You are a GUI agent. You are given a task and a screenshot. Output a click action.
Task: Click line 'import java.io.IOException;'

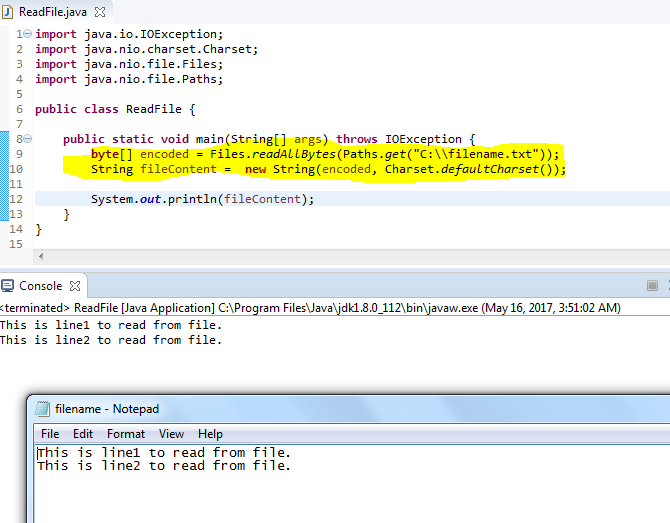(129, 34)
